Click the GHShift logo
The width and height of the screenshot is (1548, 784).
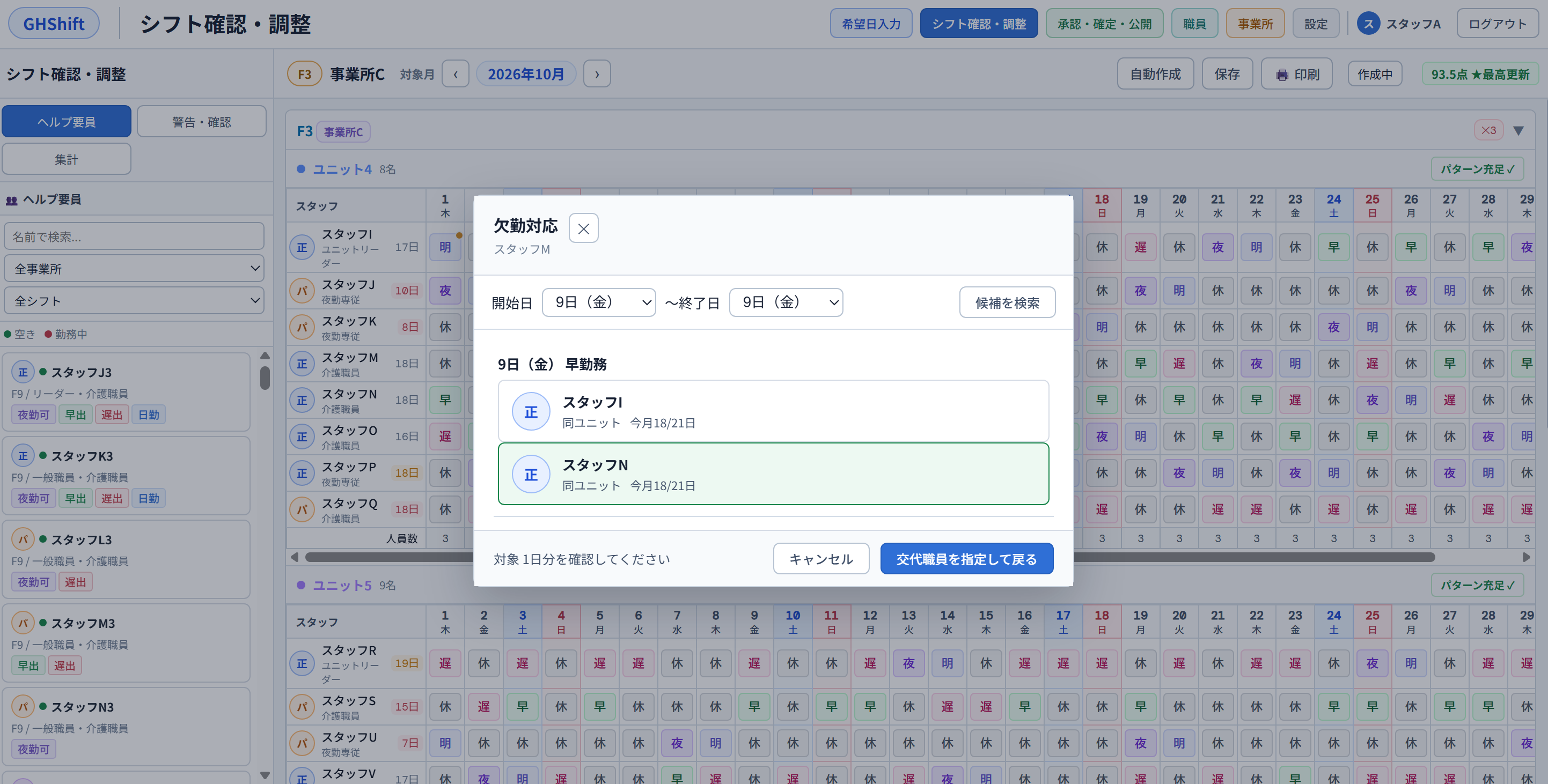54,24
